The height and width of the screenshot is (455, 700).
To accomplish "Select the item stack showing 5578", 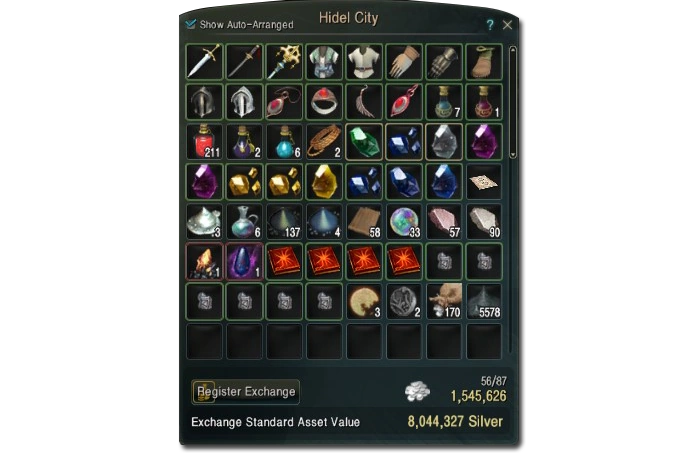I will pos(484,302).
